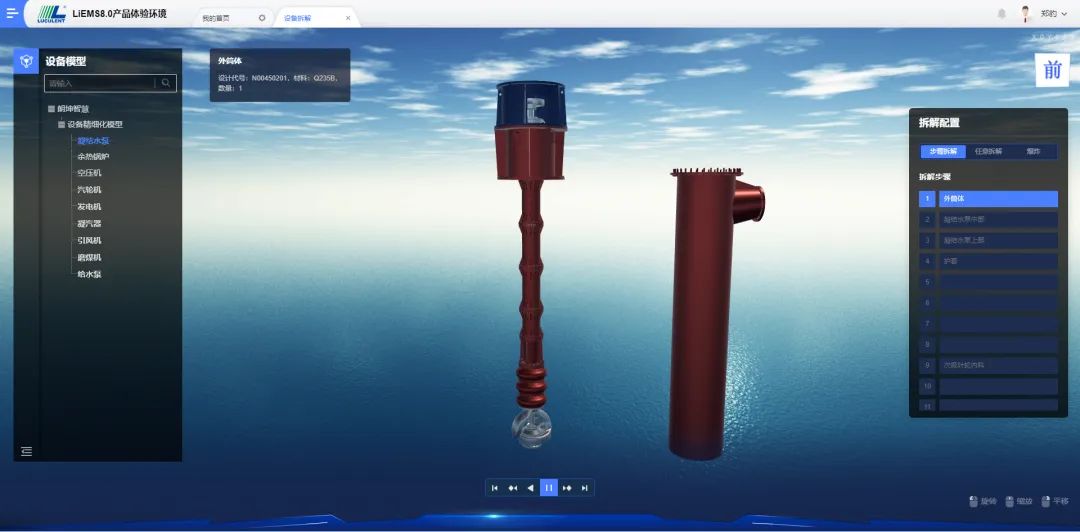Image resolution: width=1080 pixels, height=532 pixels.
Task: Open the 设备模型 cube icon panel
Action: click(x=26, y=61)
